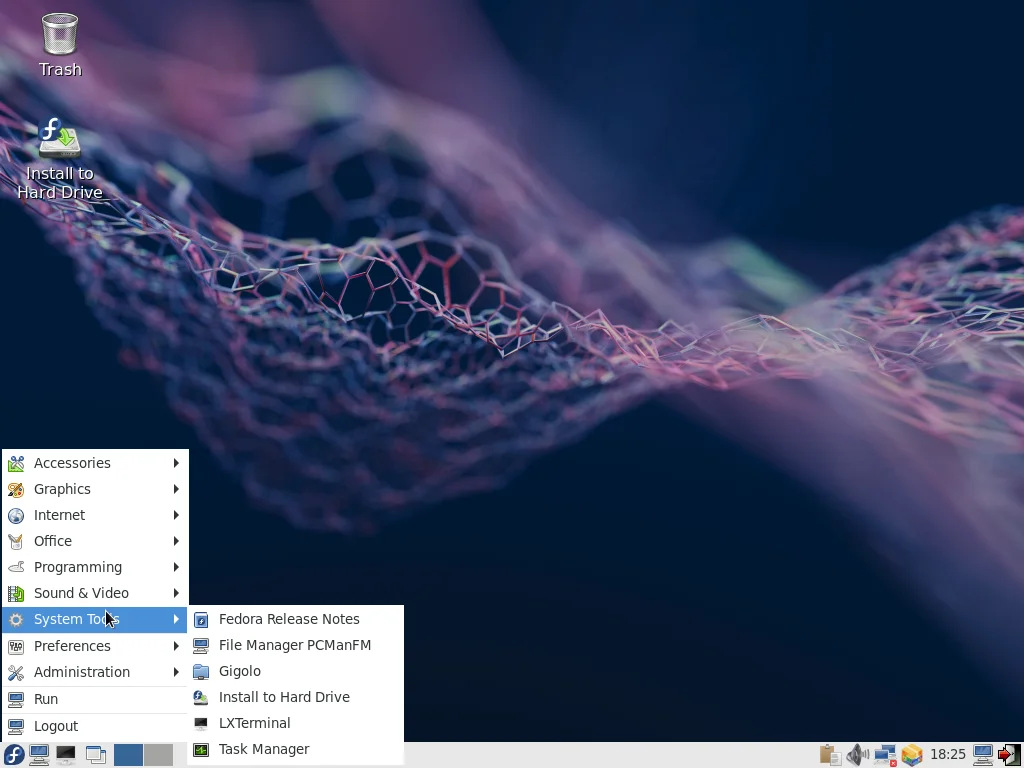Expand Graphics via its arrow
This screenshot has width=1024, height=768.
pyautogui.click(x=176, y=489)
